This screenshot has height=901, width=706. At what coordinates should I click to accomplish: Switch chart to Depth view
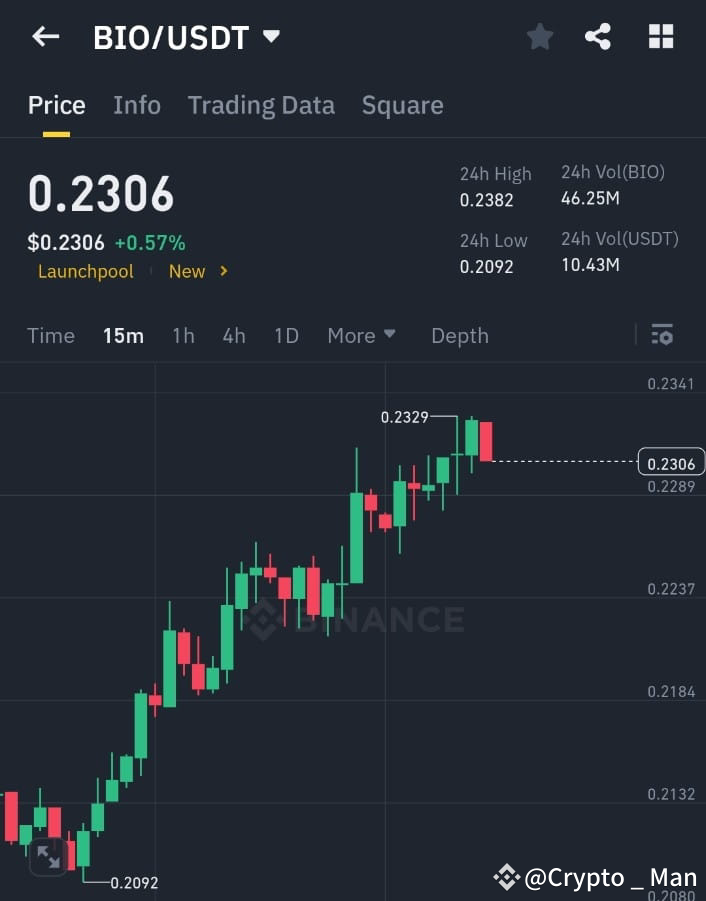click(459, 336)
